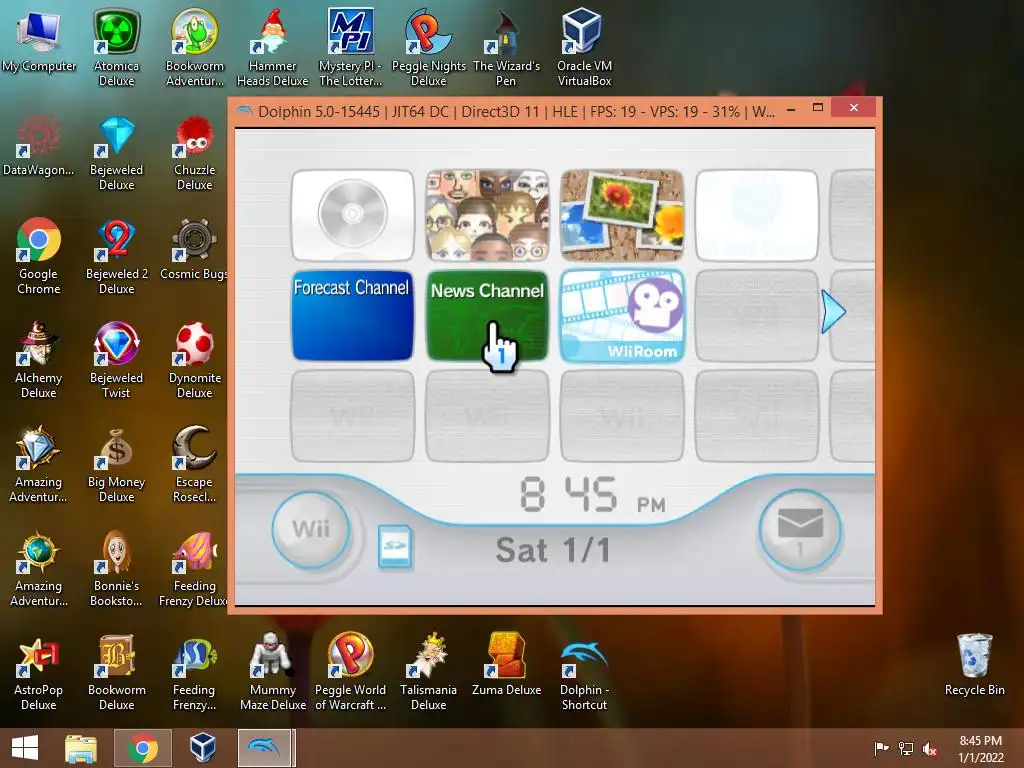Open the WiiRoom channel

coord(622,316)
